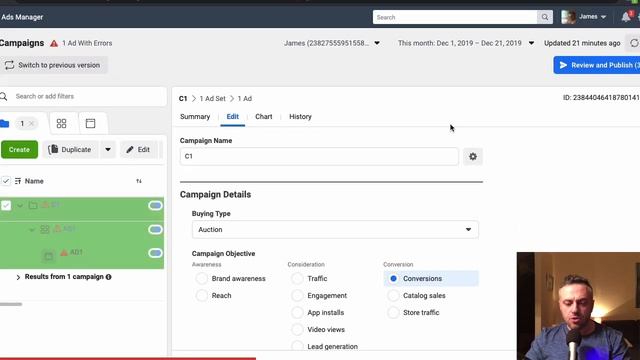Click the ad set row grid icon
640x360 pixels.
click(x=45, y=229)
